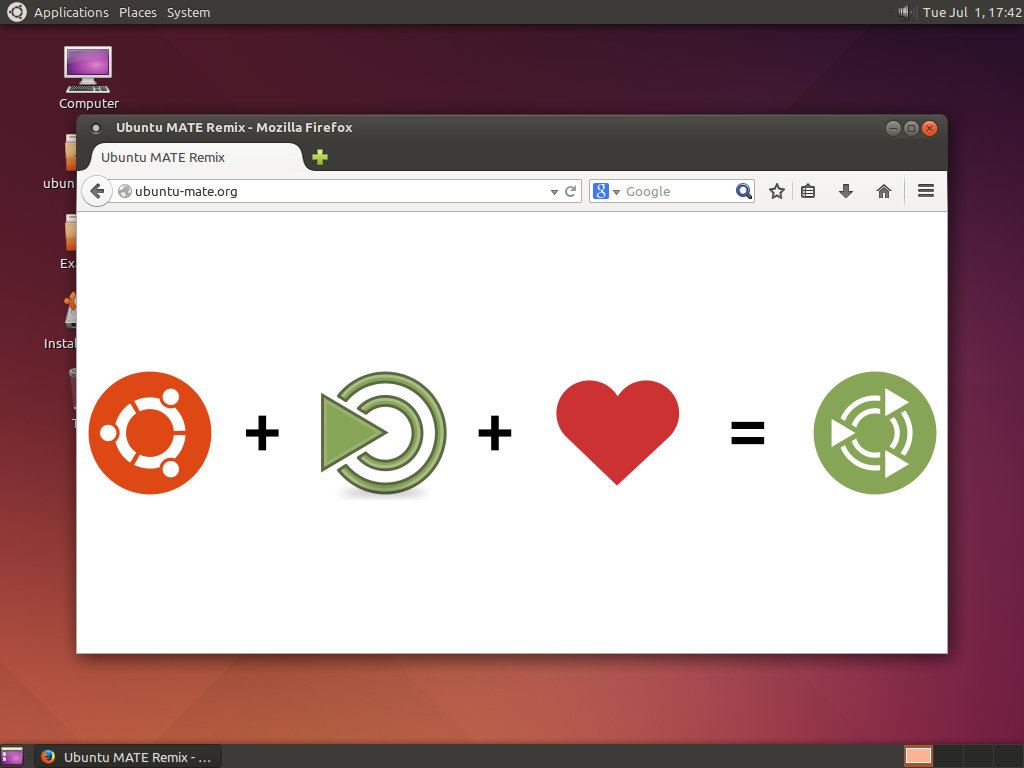Open the Places menu
1024x768 pixels.
pos(137,12)
